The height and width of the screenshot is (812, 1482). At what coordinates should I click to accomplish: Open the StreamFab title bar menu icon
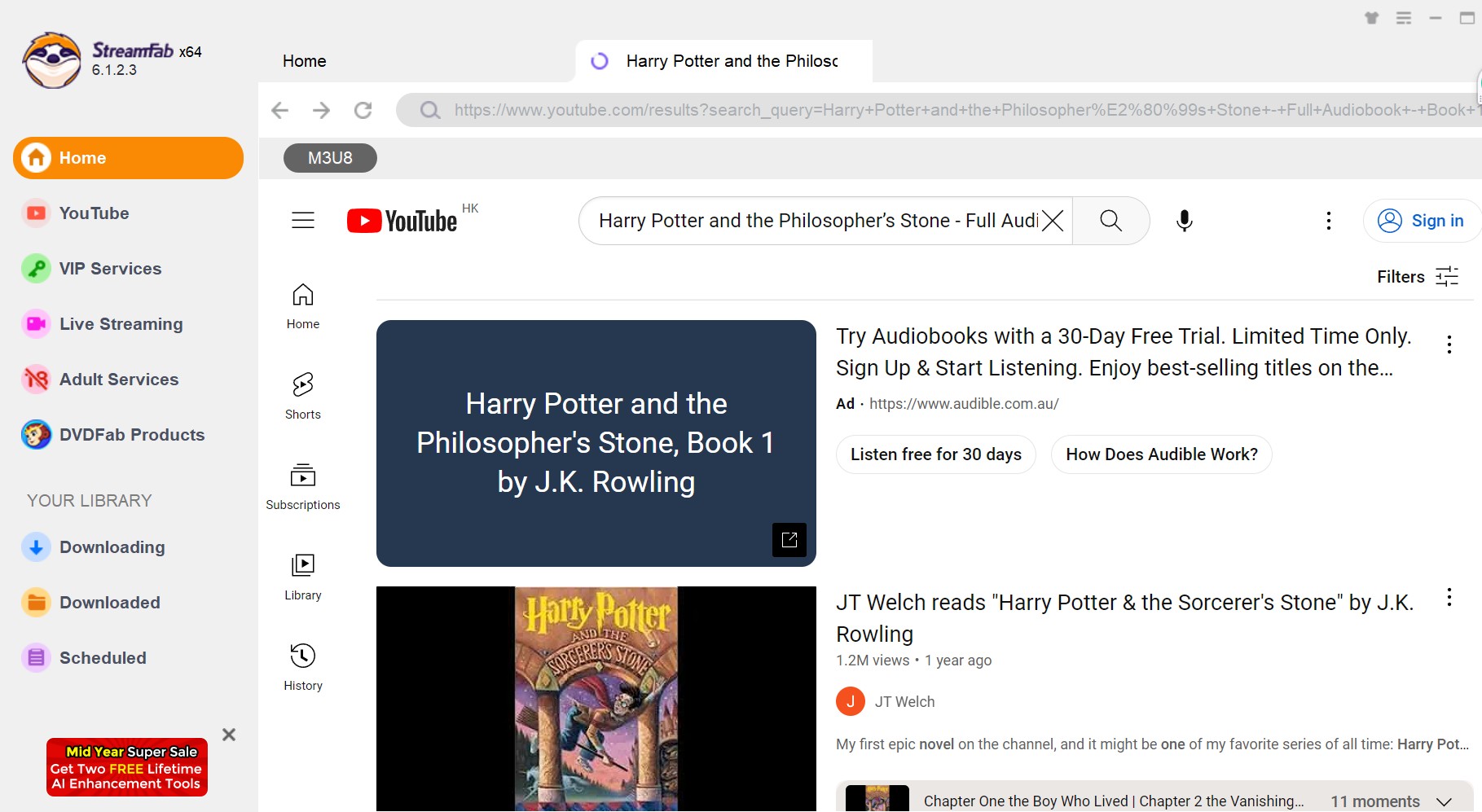(1404, 18)
